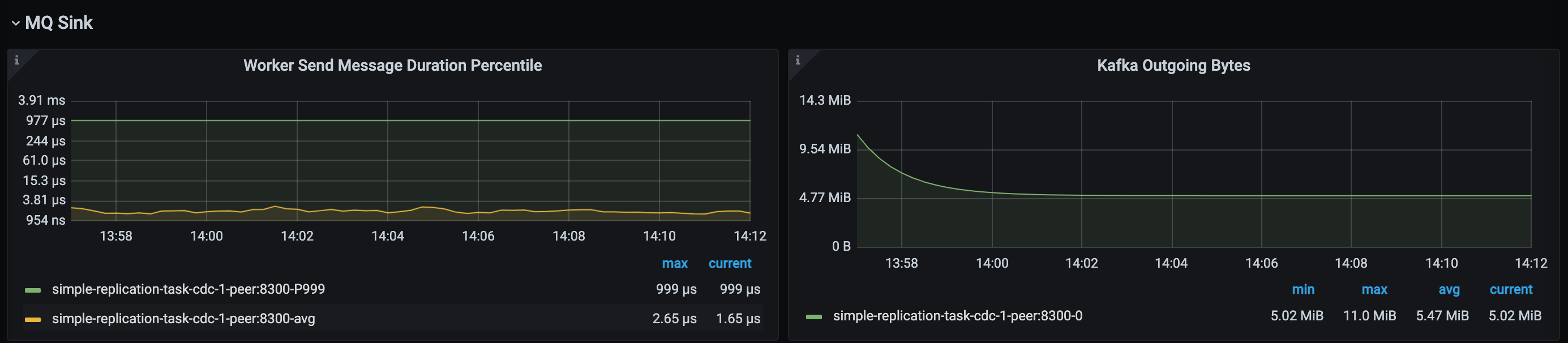Viewport: 1568px width, 343px height.
Task: Toggle visibility of the P999 series
Action: [x=189, y=289]
